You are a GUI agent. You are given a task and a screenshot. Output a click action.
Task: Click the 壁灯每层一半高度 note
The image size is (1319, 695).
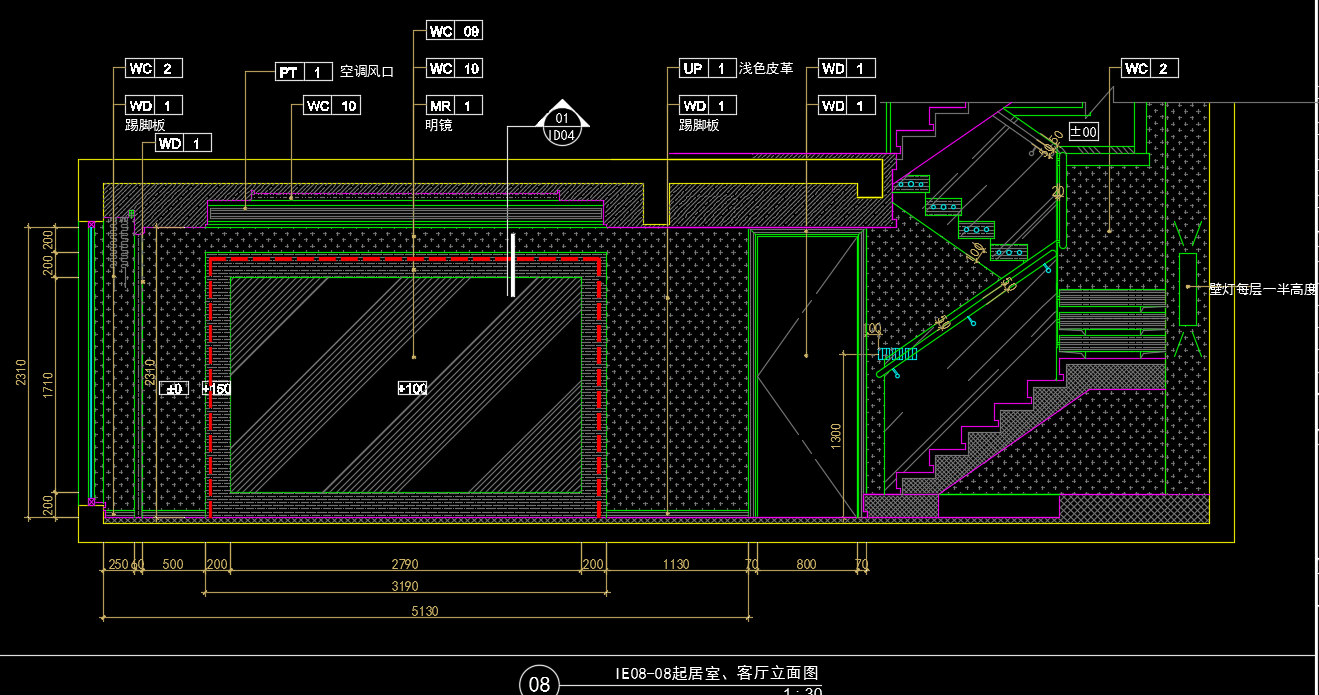coord(1262,289)
